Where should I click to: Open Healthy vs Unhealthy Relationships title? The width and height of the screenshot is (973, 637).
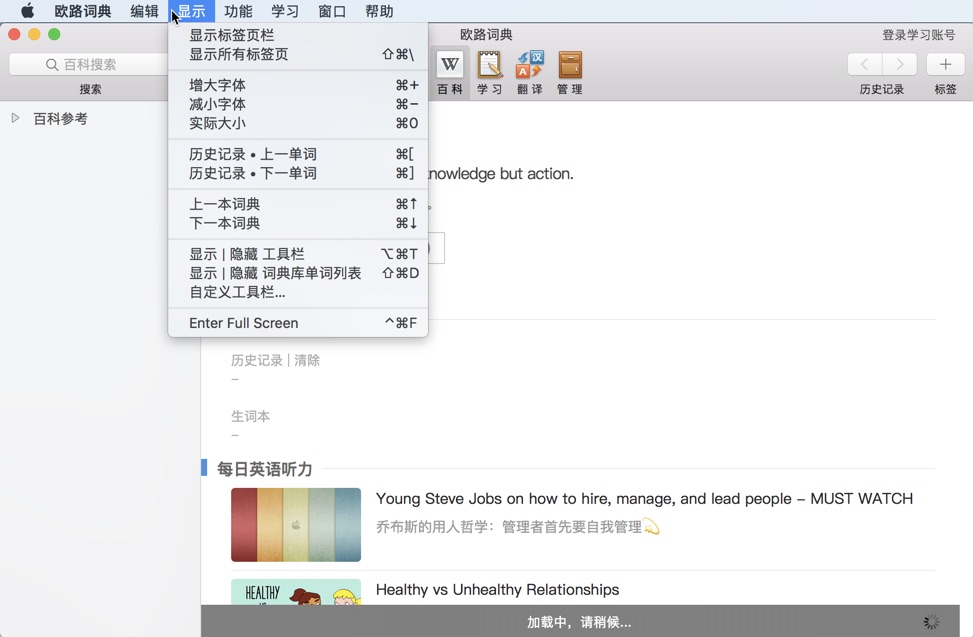[x=497, y=589]
